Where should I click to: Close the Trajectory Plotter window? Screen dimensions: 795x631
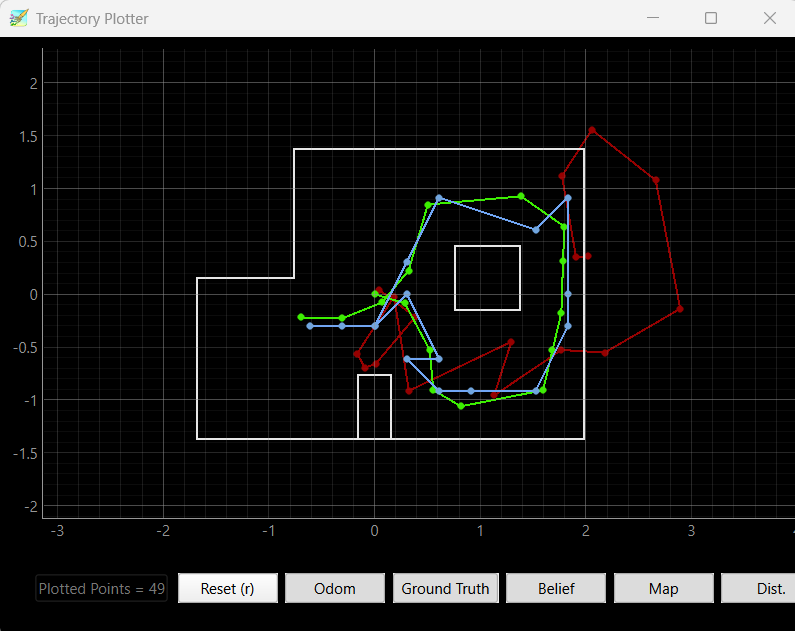[x=770, y=18]
